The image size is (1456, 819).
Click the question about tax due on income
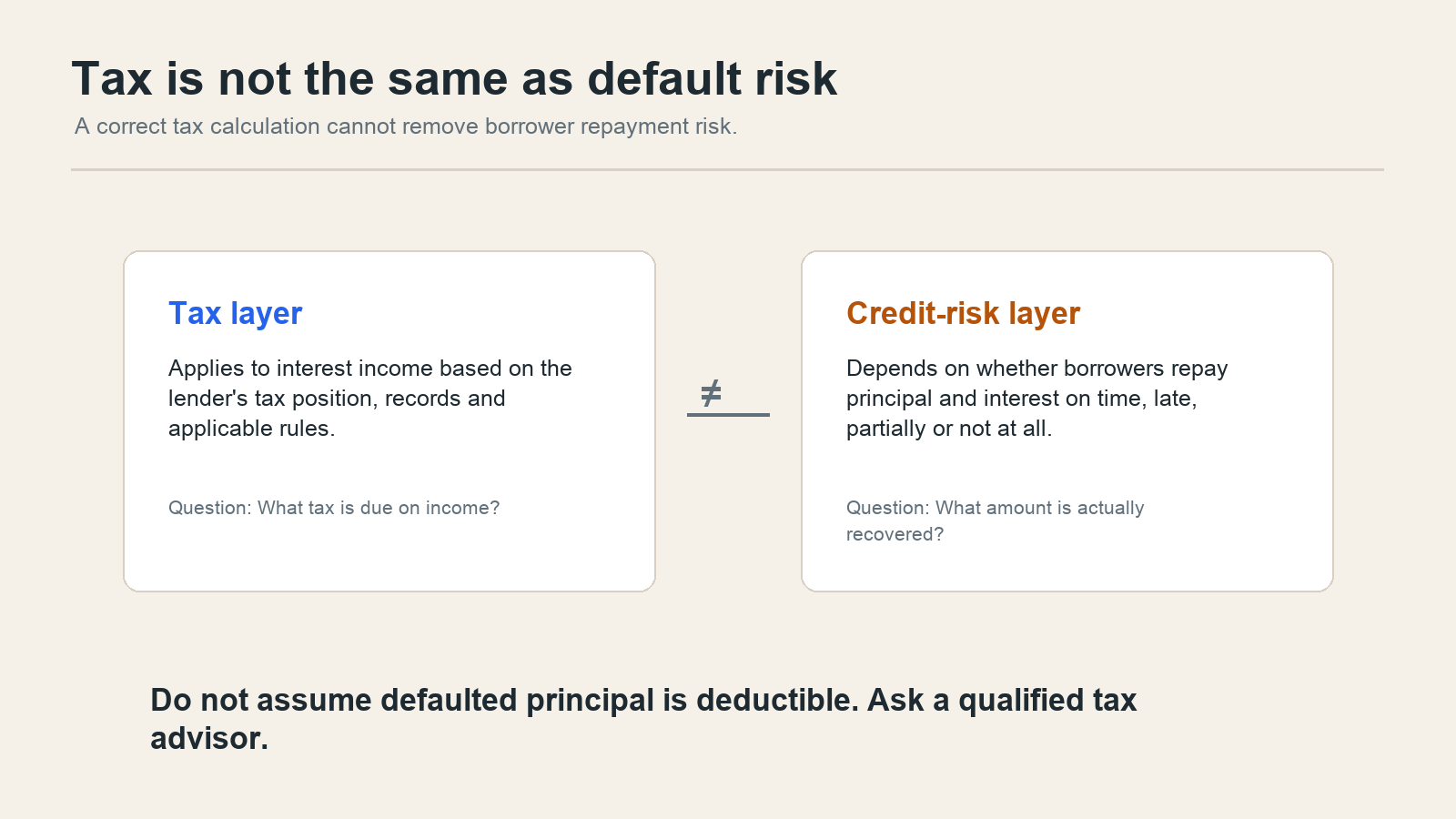click(x=334, y=508)
